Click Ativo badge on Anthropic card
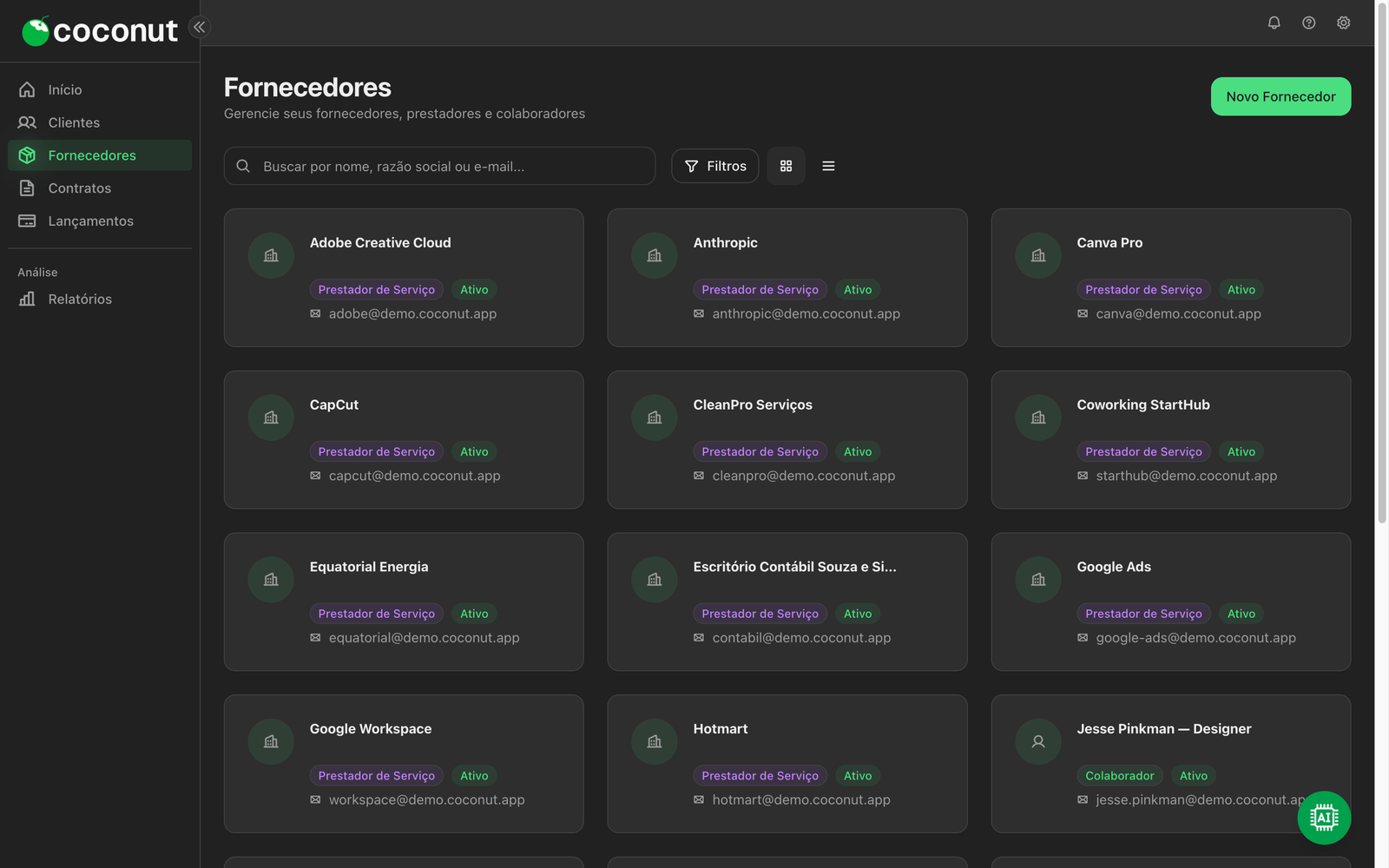 [858, 290]
